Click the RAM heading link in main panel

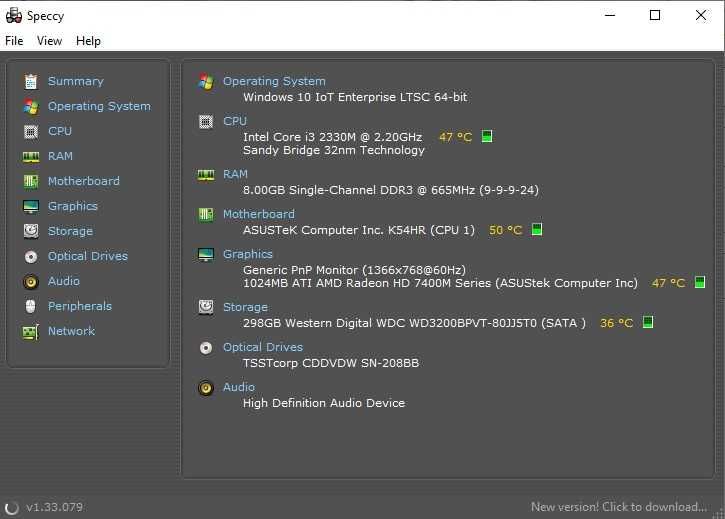[235, 174]
